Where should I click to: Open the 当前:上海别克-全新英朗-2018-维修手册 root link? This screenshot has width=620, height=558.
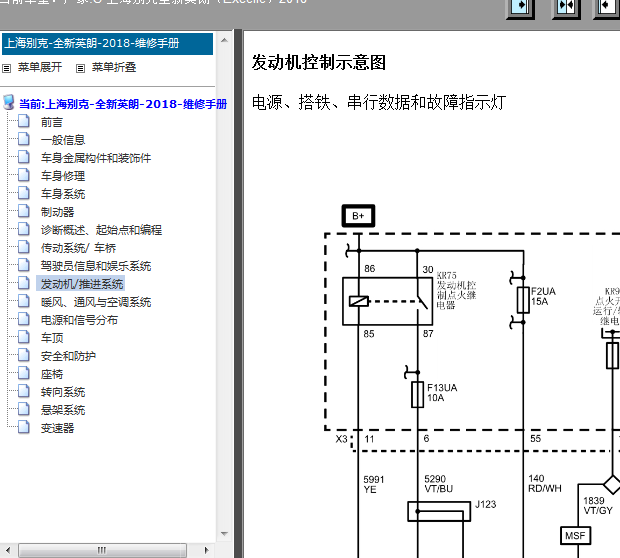coord(123,104)
